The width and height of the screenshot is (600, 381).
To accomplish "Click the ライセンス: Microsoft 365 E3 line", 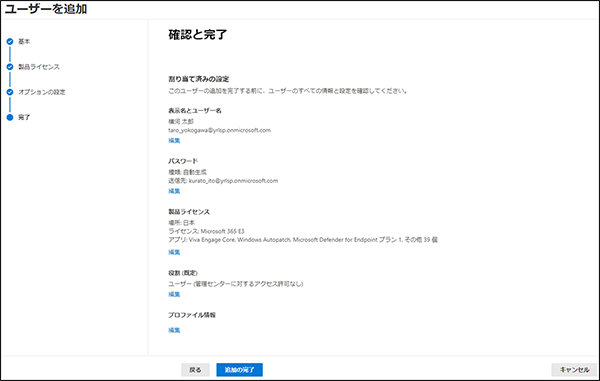I will pyautogui.click(x=206, y=231).
